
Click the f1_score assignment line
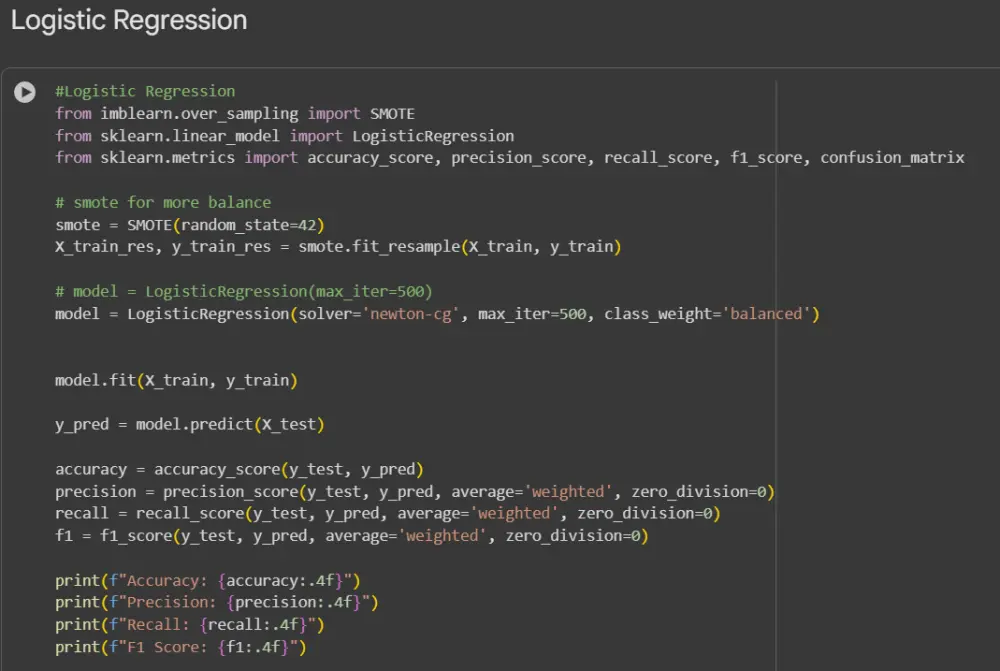tap(352, 536)
